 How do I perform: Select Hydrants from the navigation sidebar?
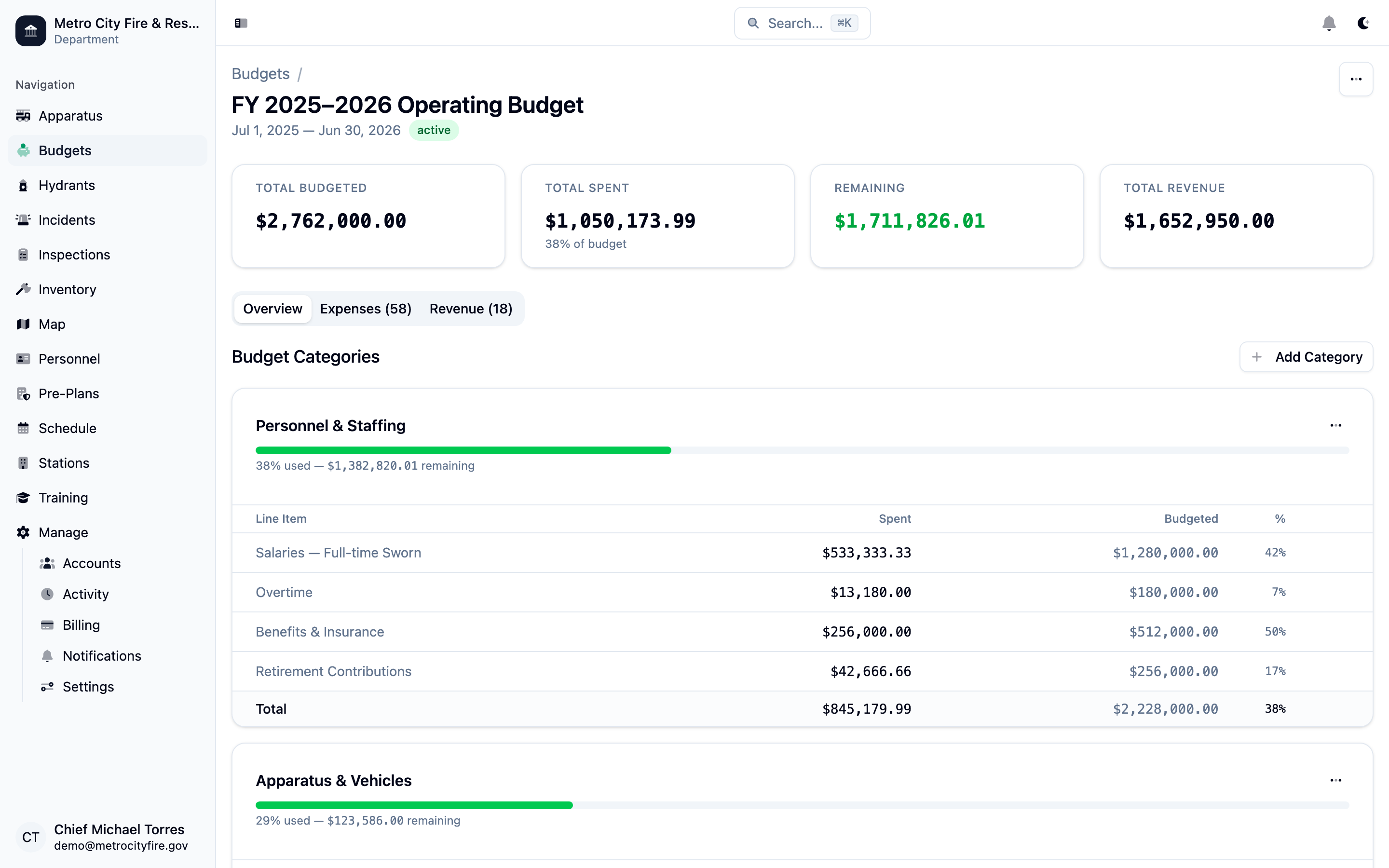pyautogui.click(x=67, y=185)
